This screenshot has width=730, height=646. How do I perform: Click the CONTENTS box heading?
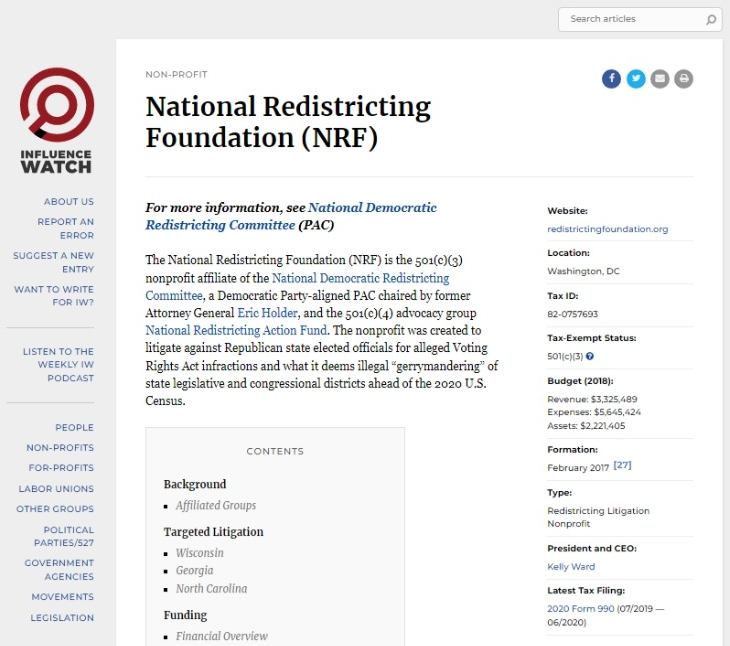tap(275, 451)
